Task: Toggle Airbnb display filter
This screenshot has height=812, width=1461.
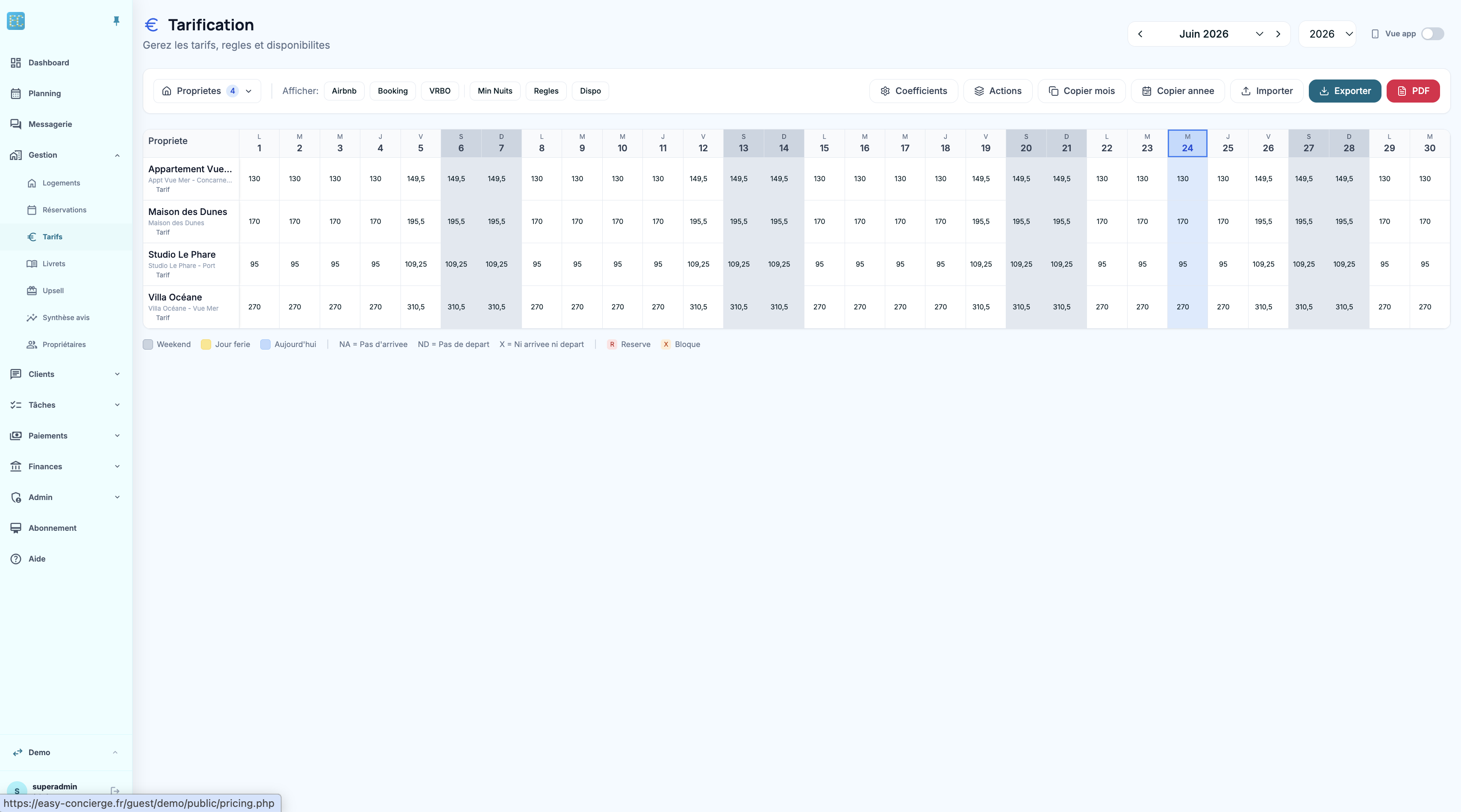Action: point(344,91)
